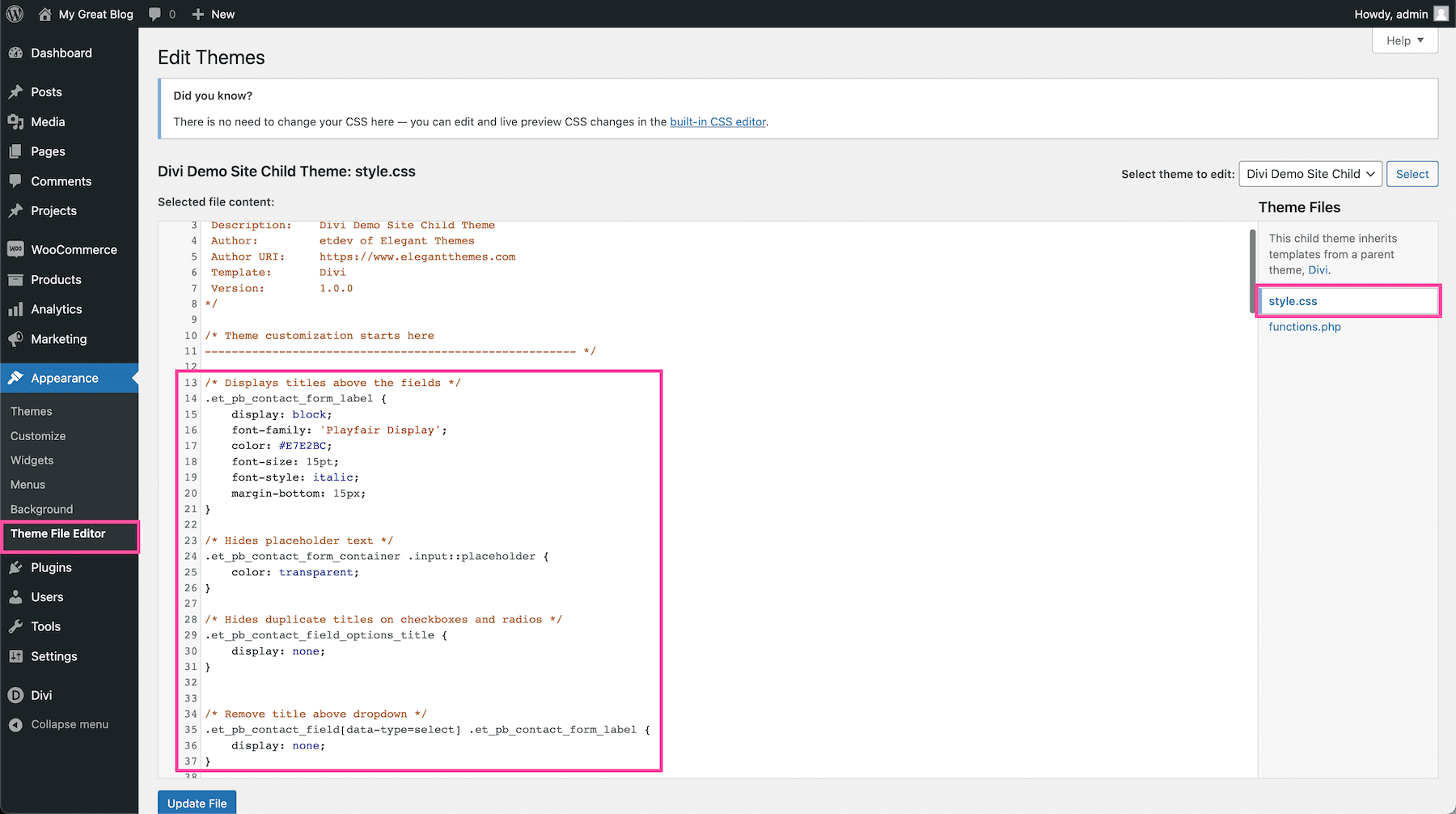Open the WooCommerce icon in sidebar

pyautogui.click(x=15, y=249)
